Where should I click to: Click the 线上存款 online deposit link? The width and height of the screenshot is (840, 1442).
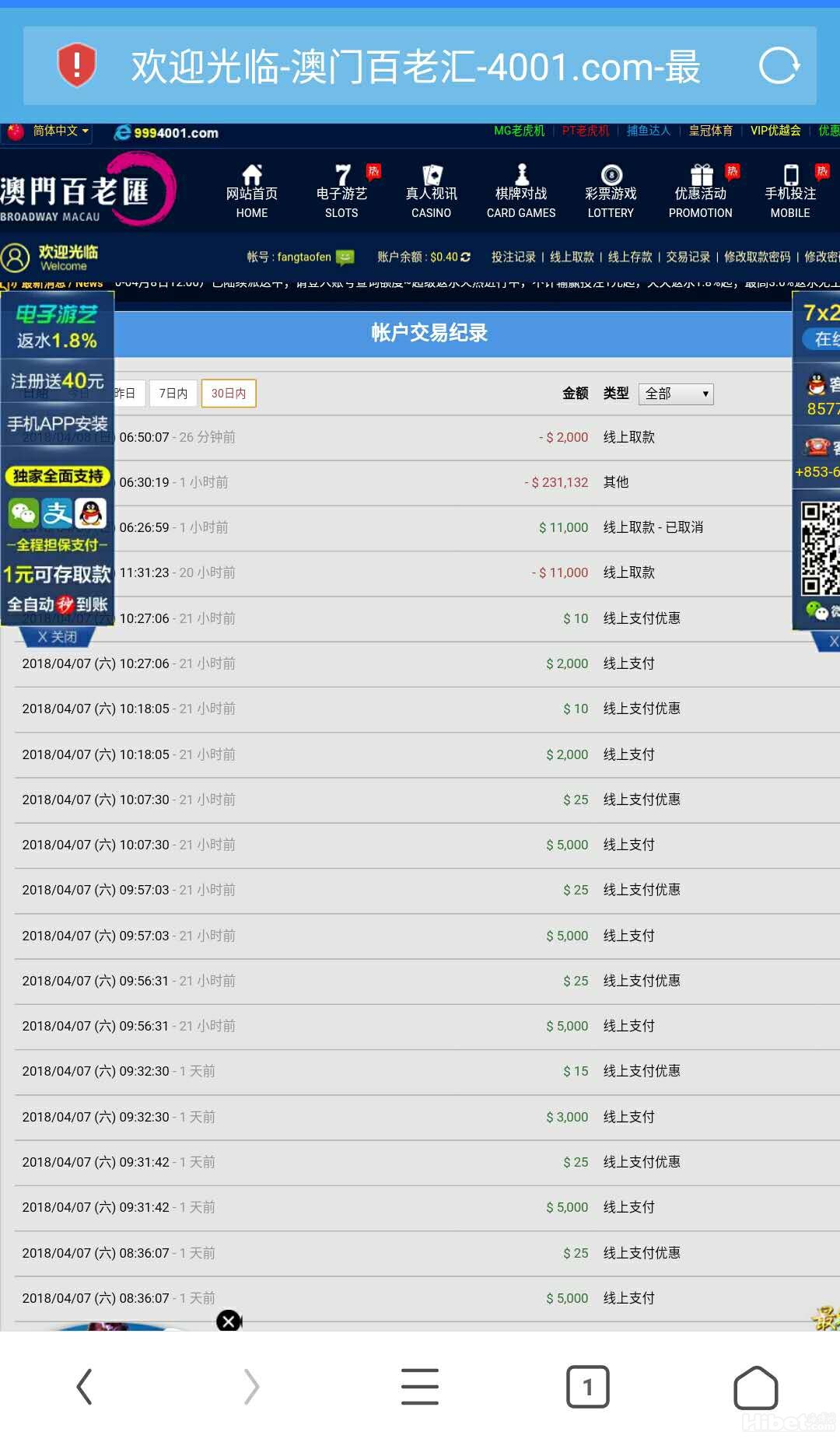[630, 257]
